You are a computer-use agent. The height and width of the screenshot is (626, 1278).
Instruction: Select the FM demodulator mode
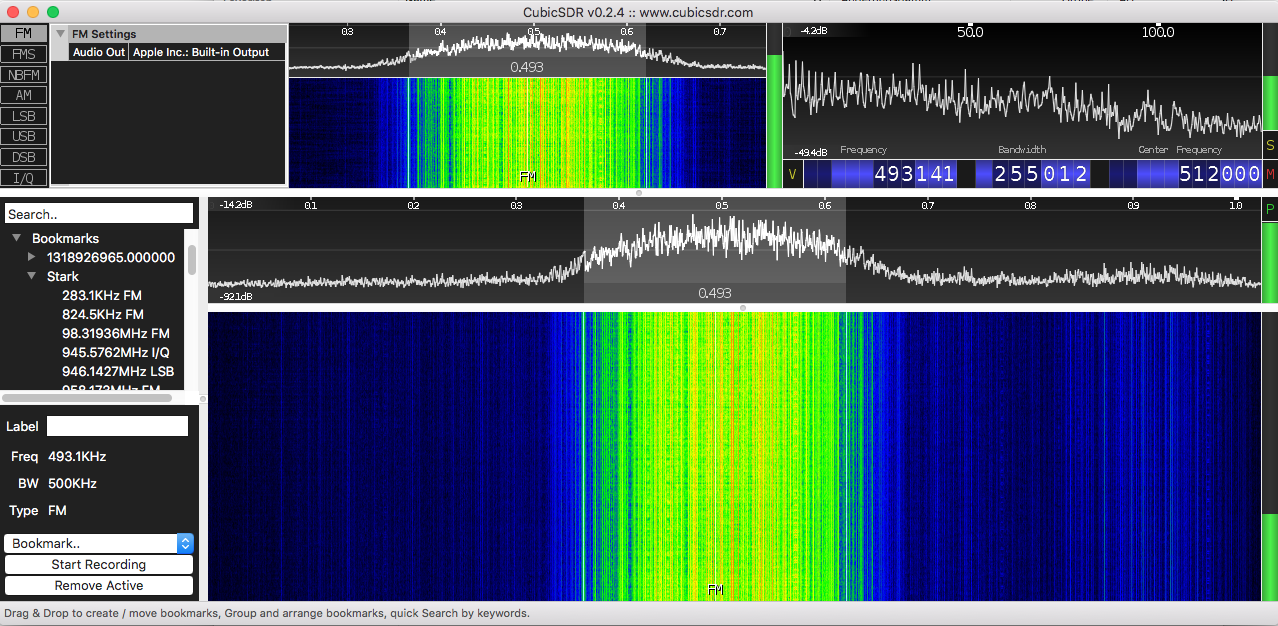coord(24,33)
